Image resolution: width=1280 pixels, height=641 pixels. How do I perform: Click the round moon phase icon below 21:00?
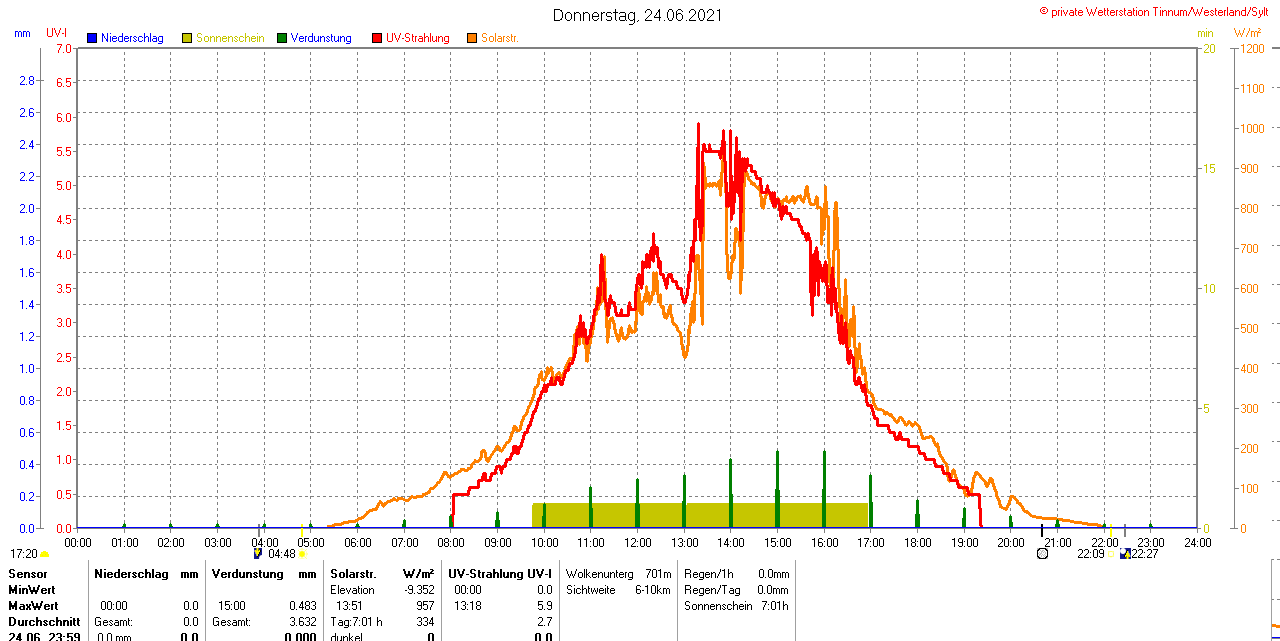click(1042, 553)
